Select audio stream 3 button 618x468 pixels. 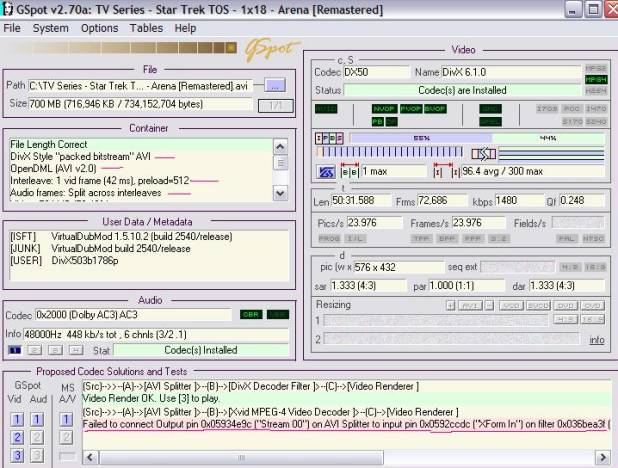point(55,350)
